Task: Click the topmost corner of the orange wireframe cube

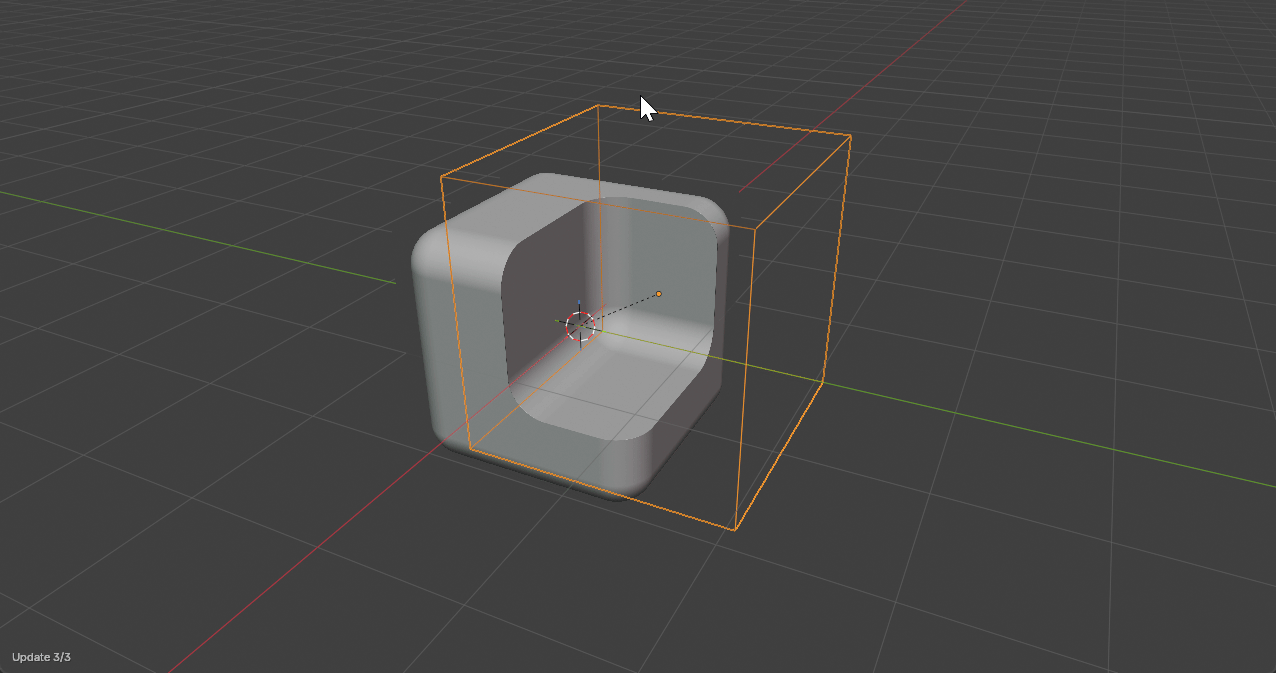Action: (598, 105)
